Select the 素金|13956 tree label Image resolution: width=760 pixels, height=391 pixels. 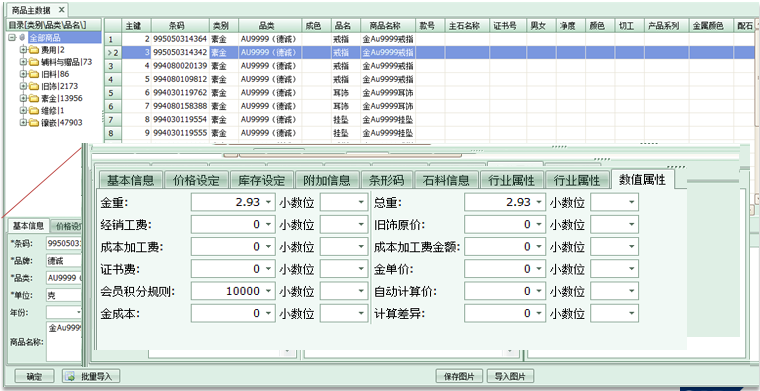[62, 98]
